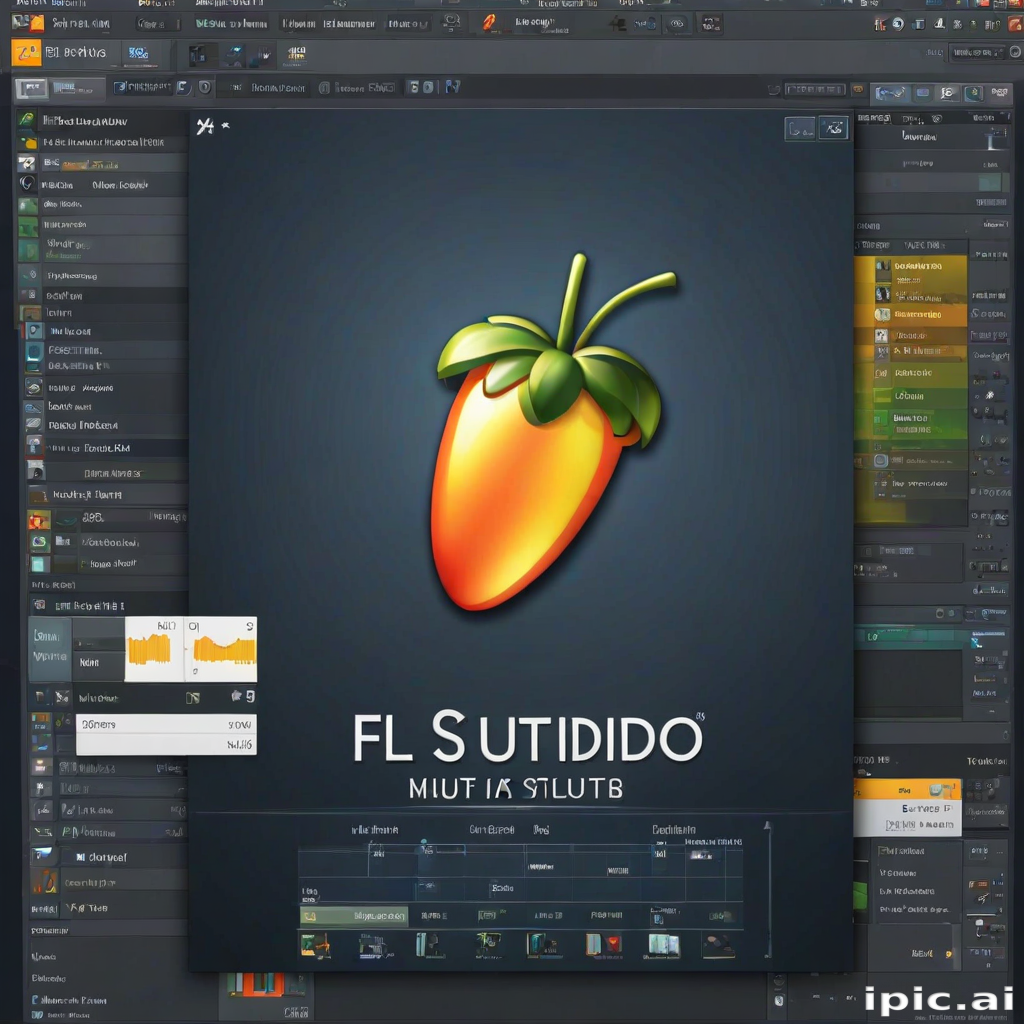Select the 'B4S' browser row with the orange highlight
Screen dimensions: 1024x1024
(102, 163)
